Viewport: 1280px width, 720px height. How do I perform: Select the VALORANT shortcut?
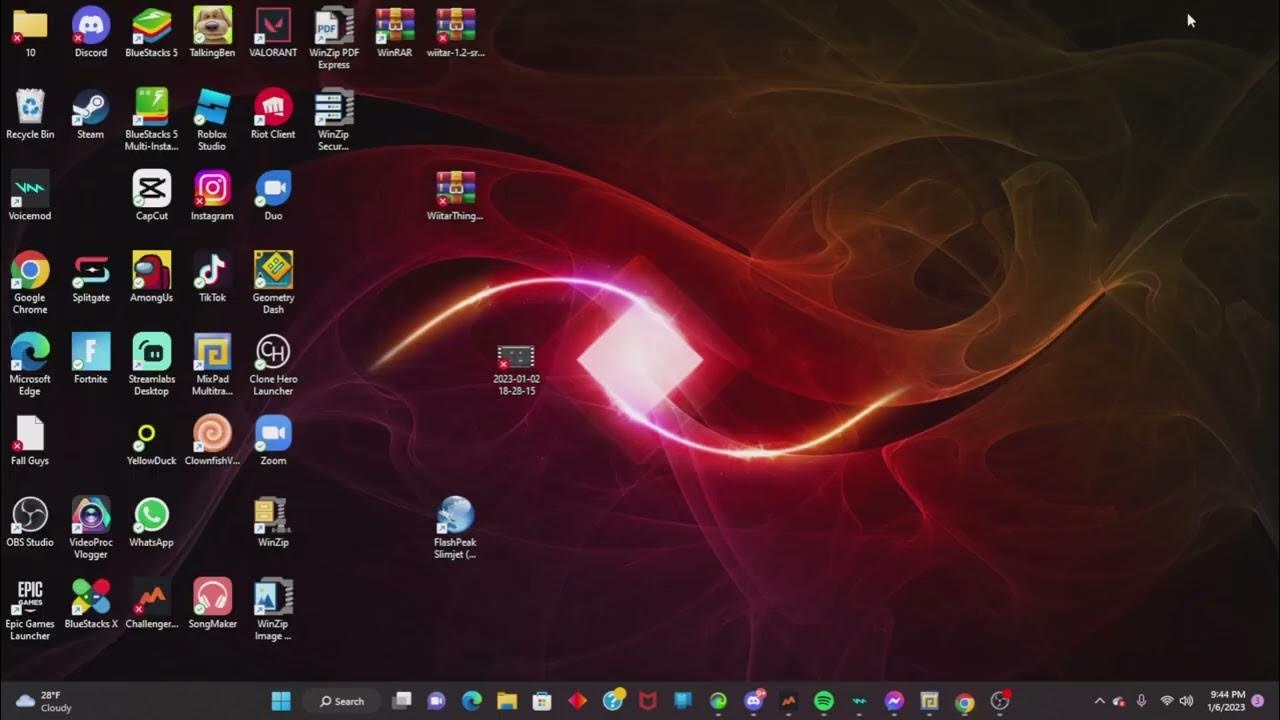point(273,32)
